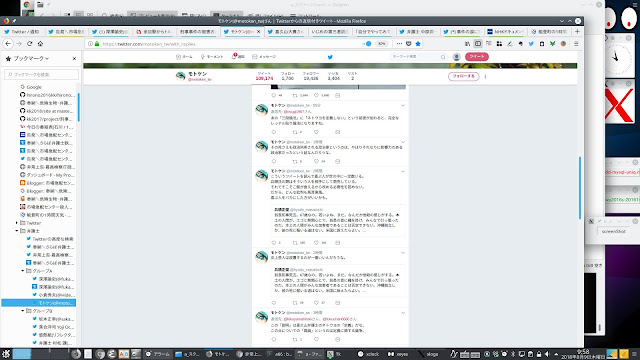640x360 pixels.
Task: Click the search magnifier in Twitter search box
Action: (443, 57)
